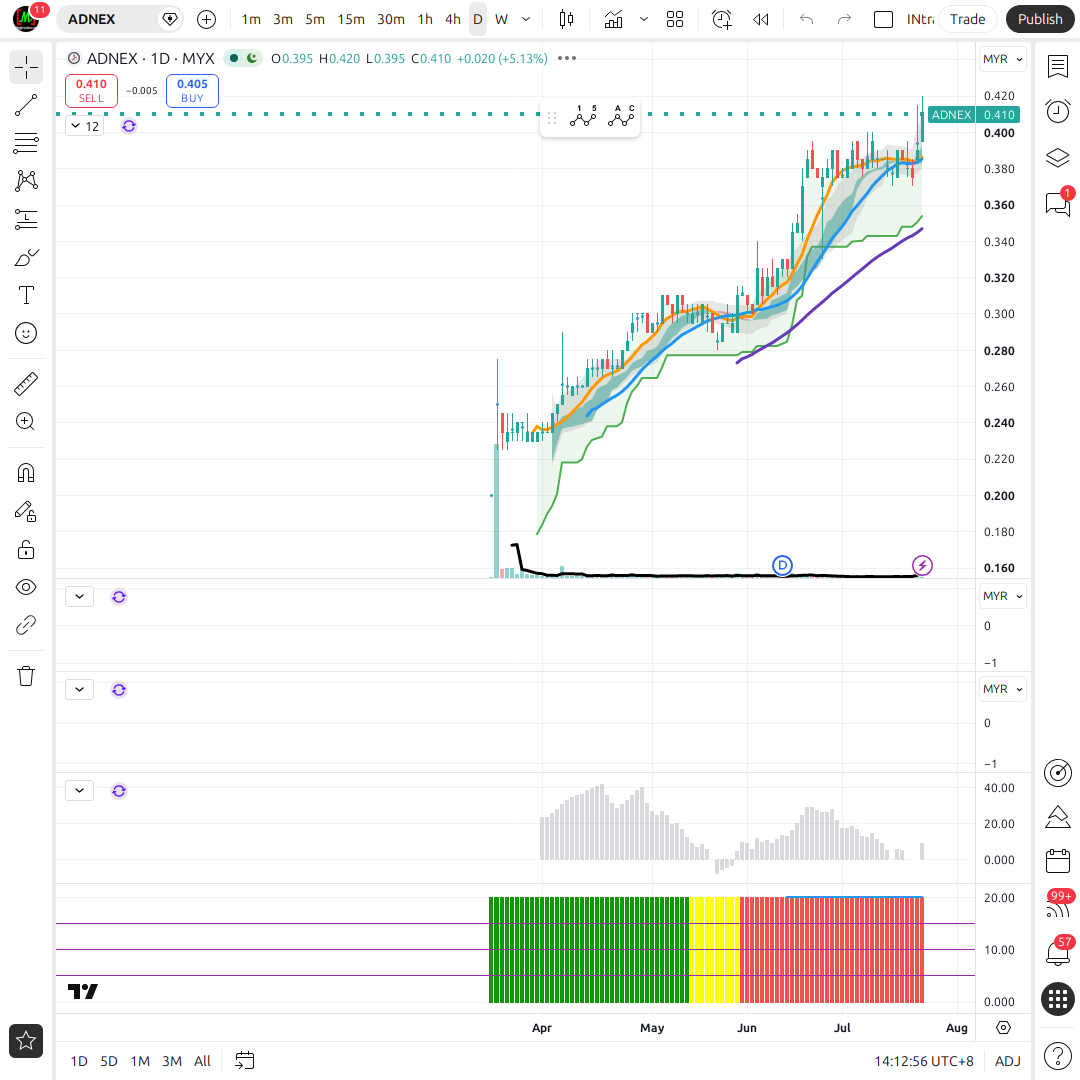This screenshot has width=1080, height=1080.
Task: Undo the last action
Action: pos(807,19)
